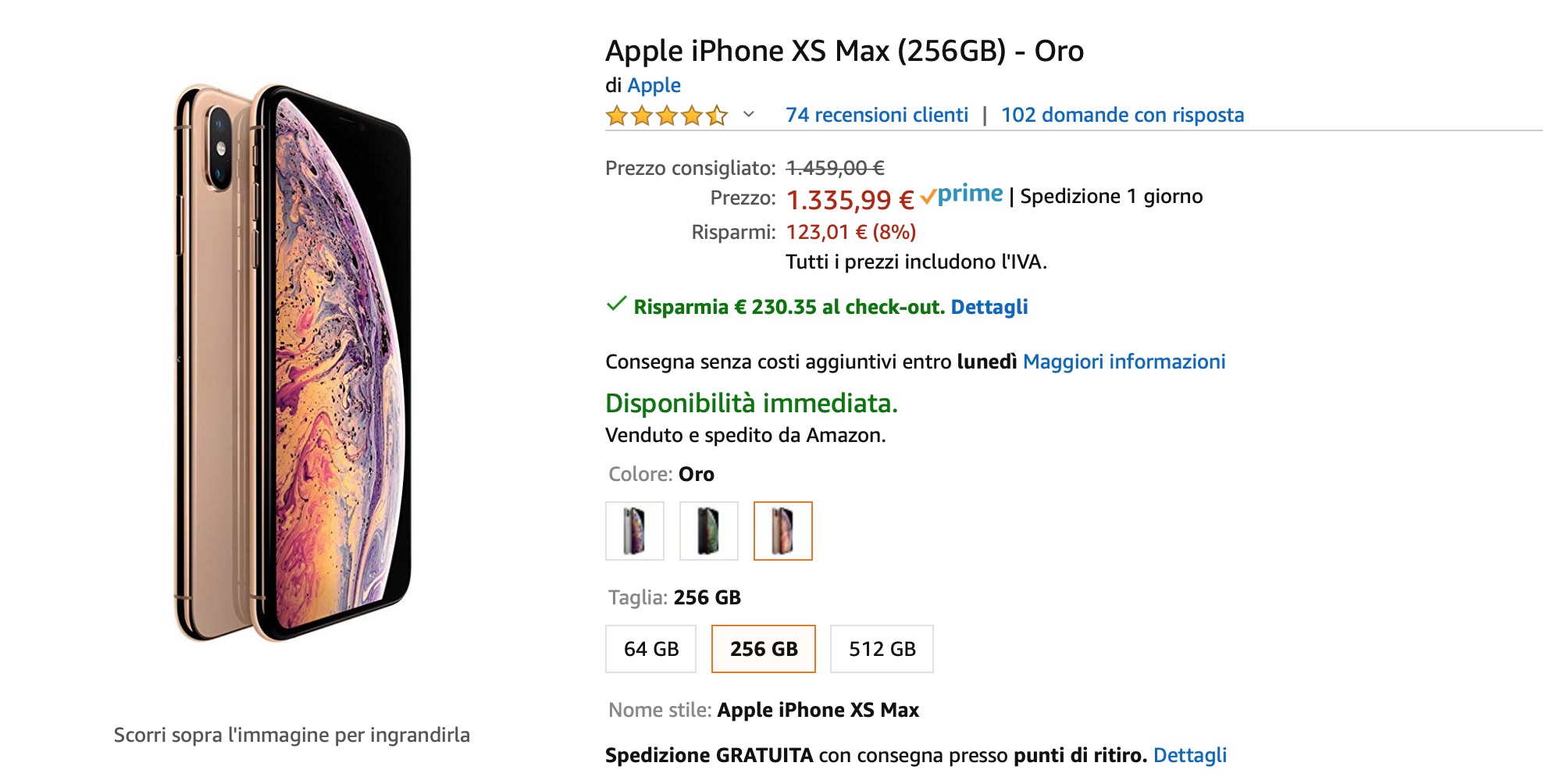Expand the rating breakdown chevron
This screenshot has height=784, width=1568.
[749, 115]
